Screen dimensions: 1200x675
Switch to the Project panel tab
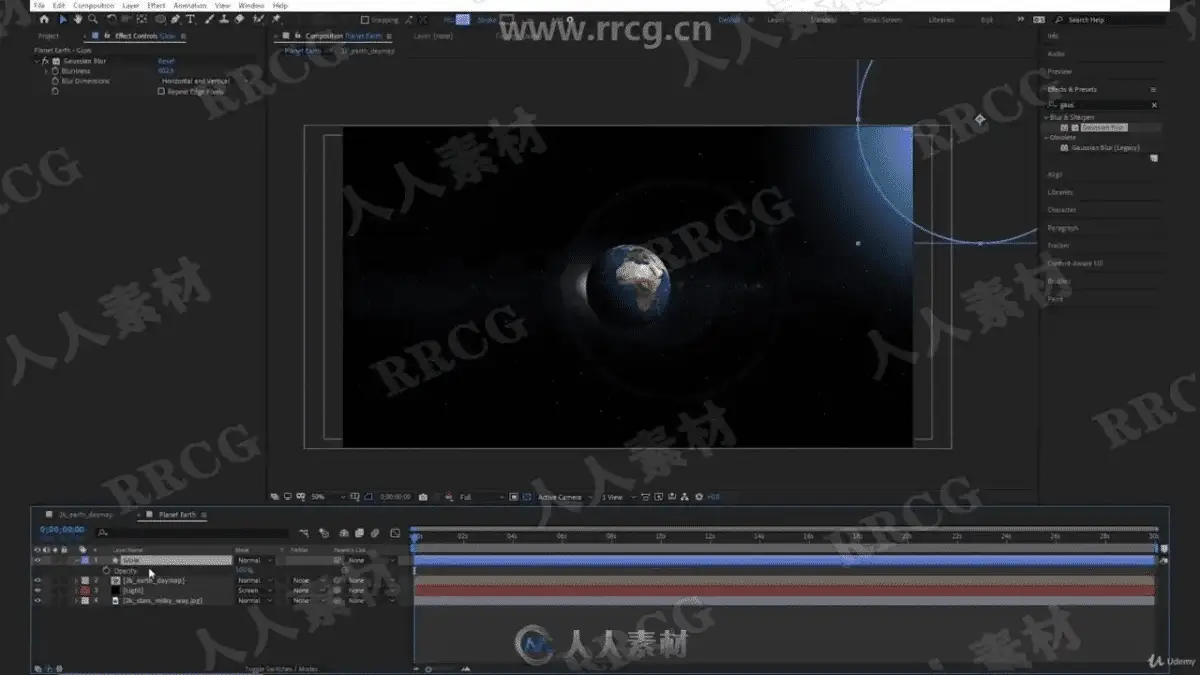click(x=48, y=36)
